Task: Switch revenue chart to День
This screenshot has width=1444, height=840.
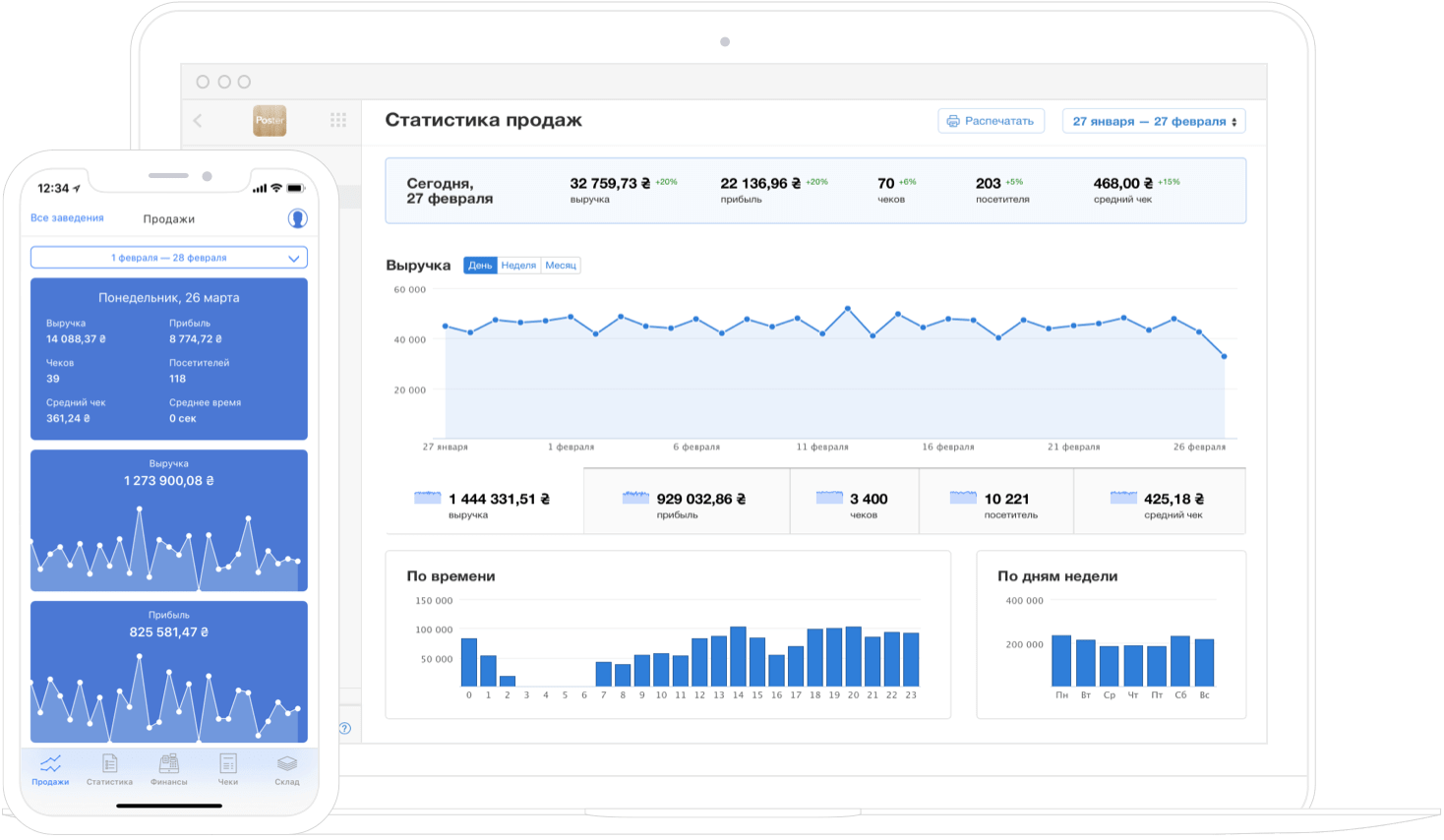Action: (480, 266)
